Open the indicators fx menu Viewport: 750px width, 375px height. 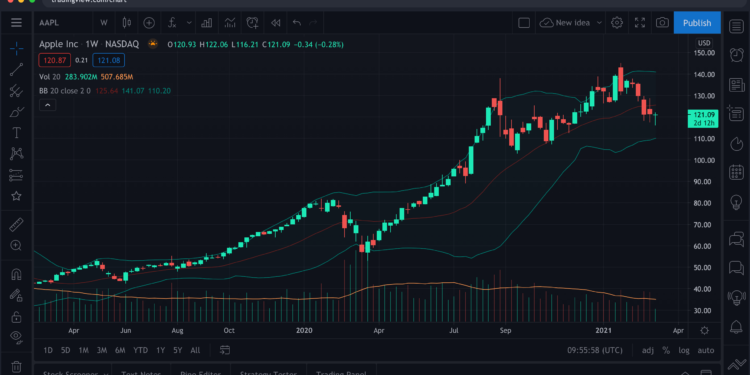click(x=172, y=22)
